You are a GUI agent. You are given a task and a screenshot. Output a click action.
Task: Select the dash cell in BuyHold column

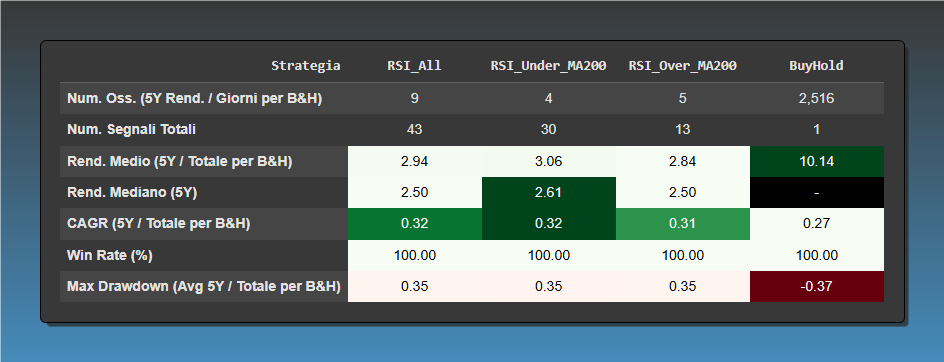point(817,193)
